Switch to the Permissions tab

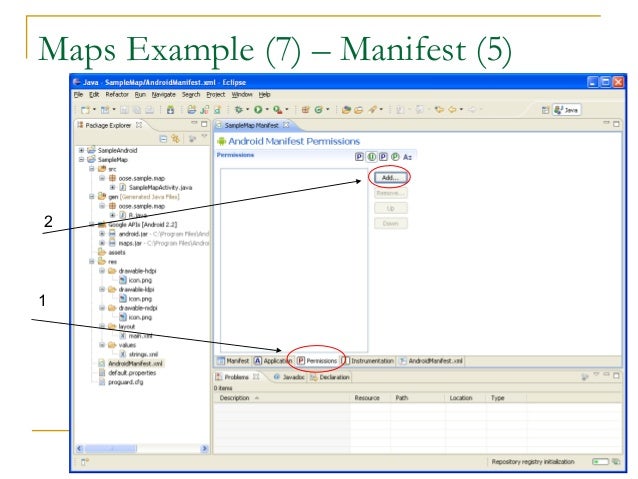coord(317,361)
